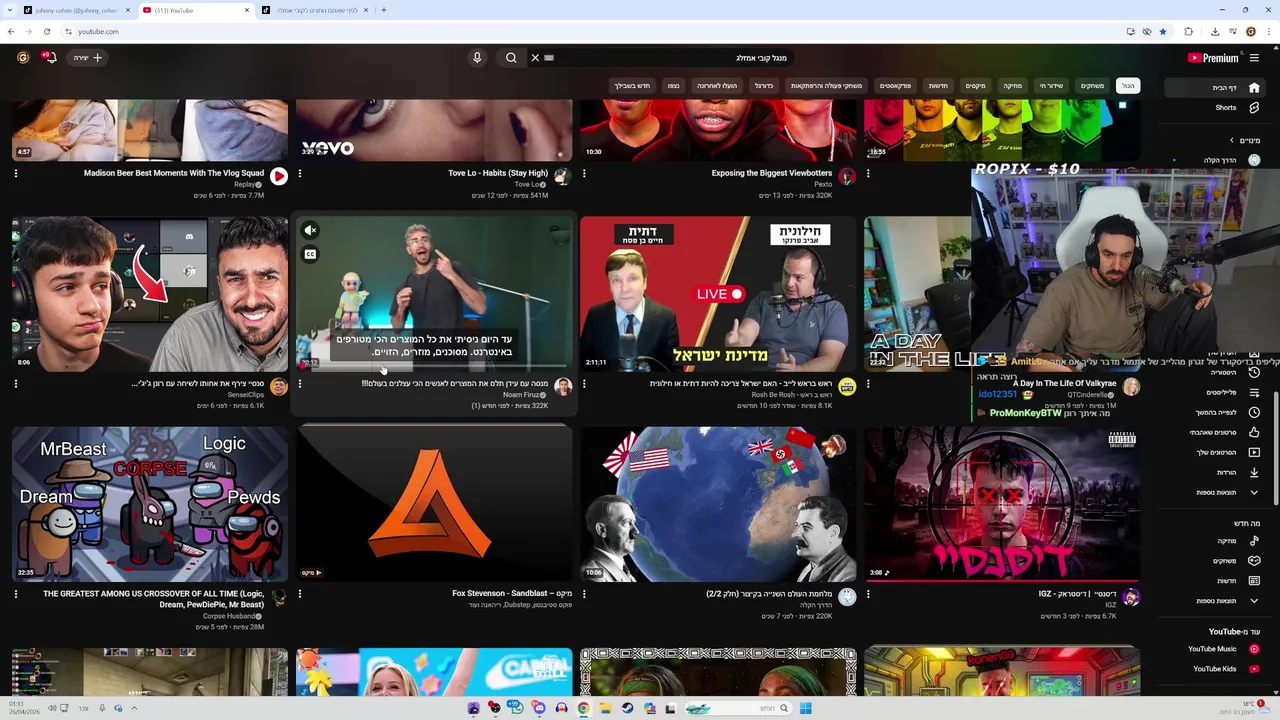Screen dimensions: 1280x720
Task: Expand the מינויים subscriptions section
Action: point(1246,140)
